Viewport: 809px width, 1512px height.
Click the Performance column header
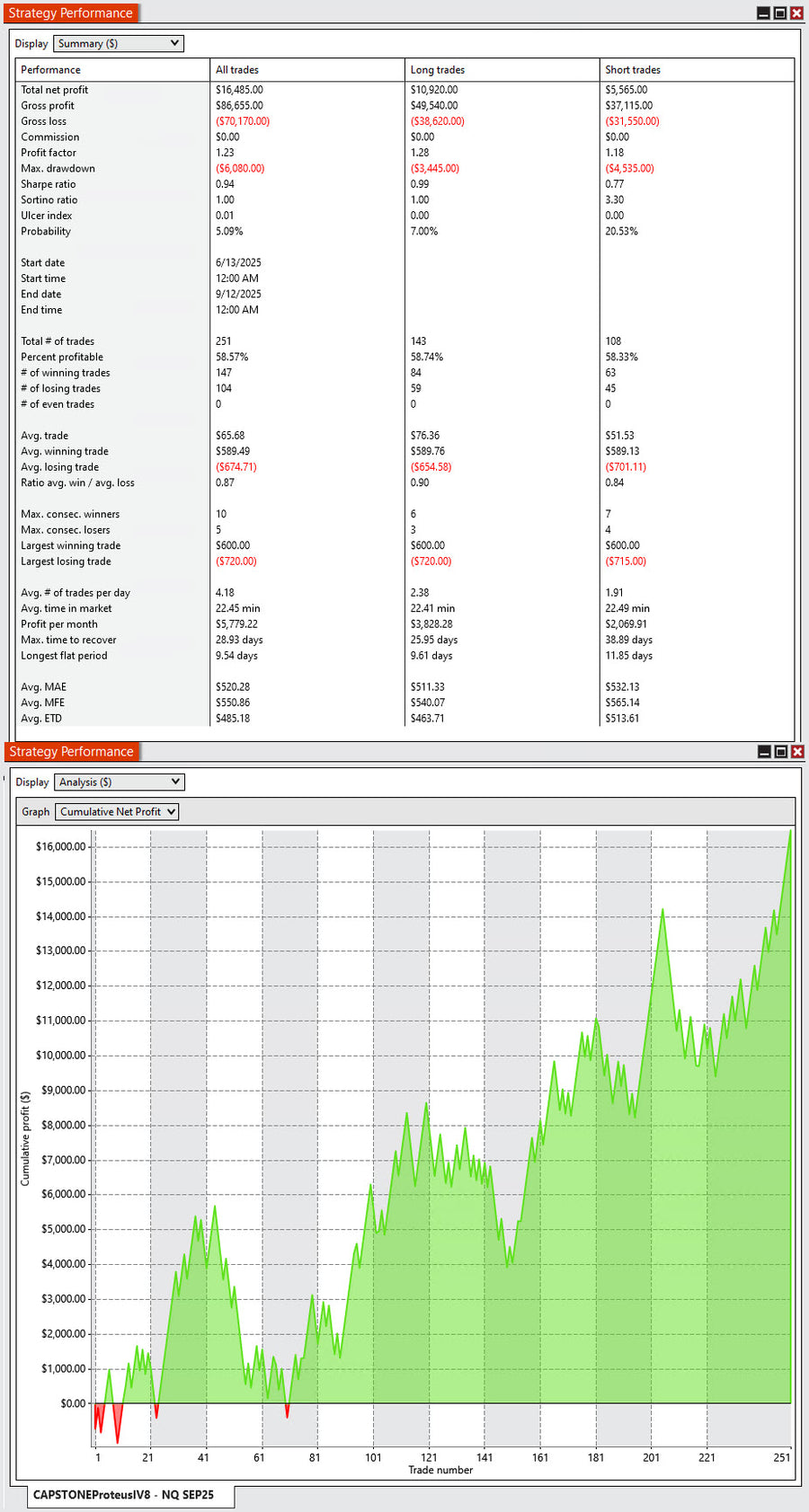[x=50, y=70]
